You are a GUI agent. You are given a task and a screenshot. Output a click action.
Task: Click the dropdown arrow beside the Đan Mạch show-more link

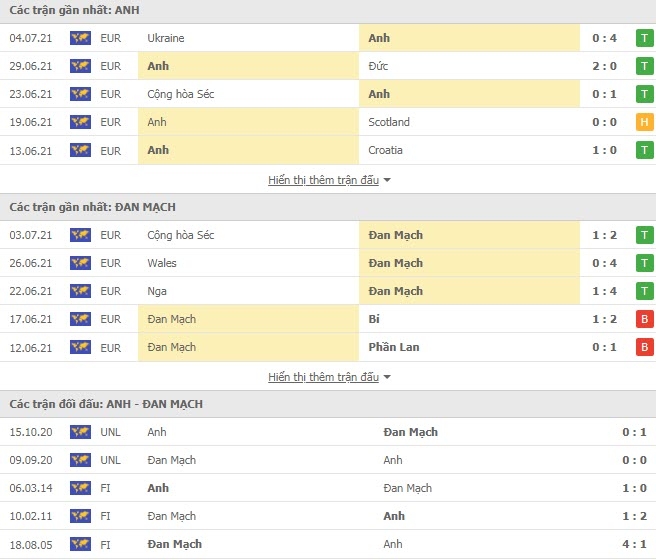[387, 377]
